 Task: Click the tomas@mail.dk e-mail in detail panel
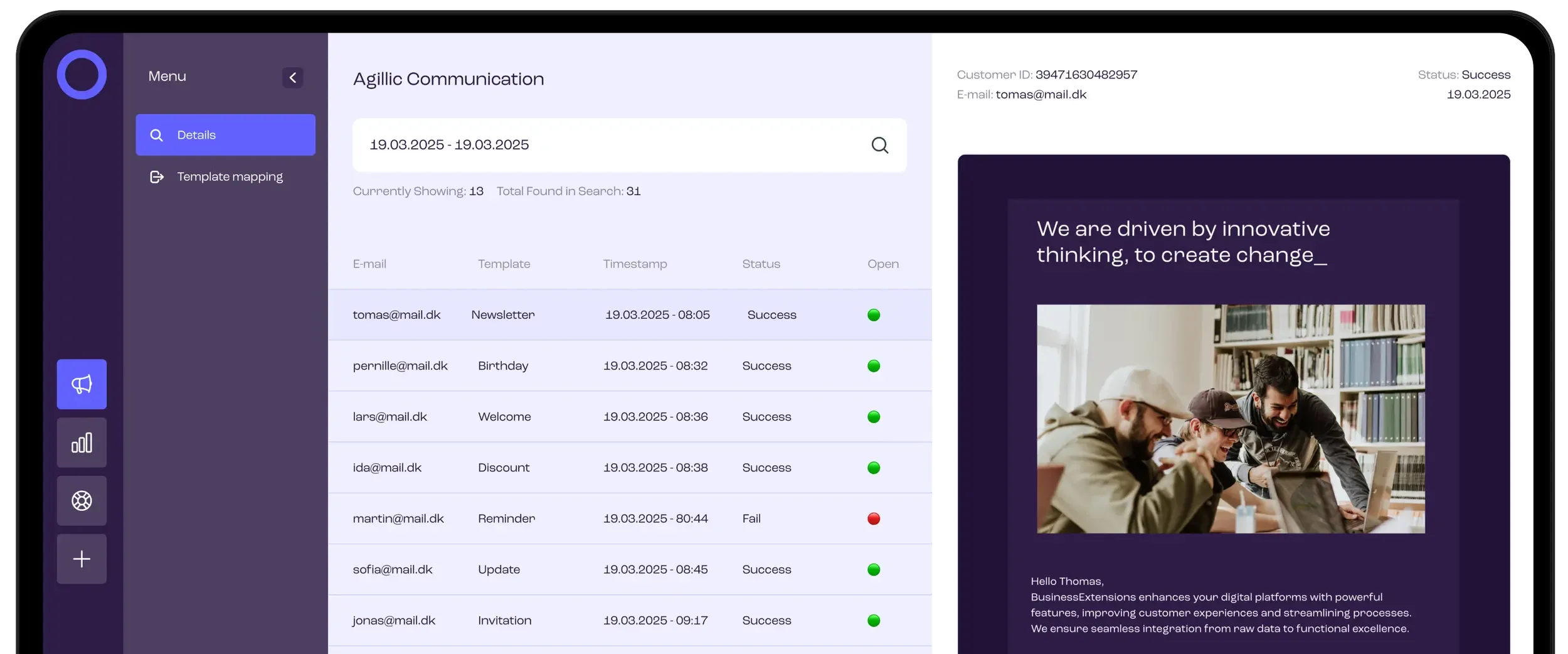(x=1041, y=95)
